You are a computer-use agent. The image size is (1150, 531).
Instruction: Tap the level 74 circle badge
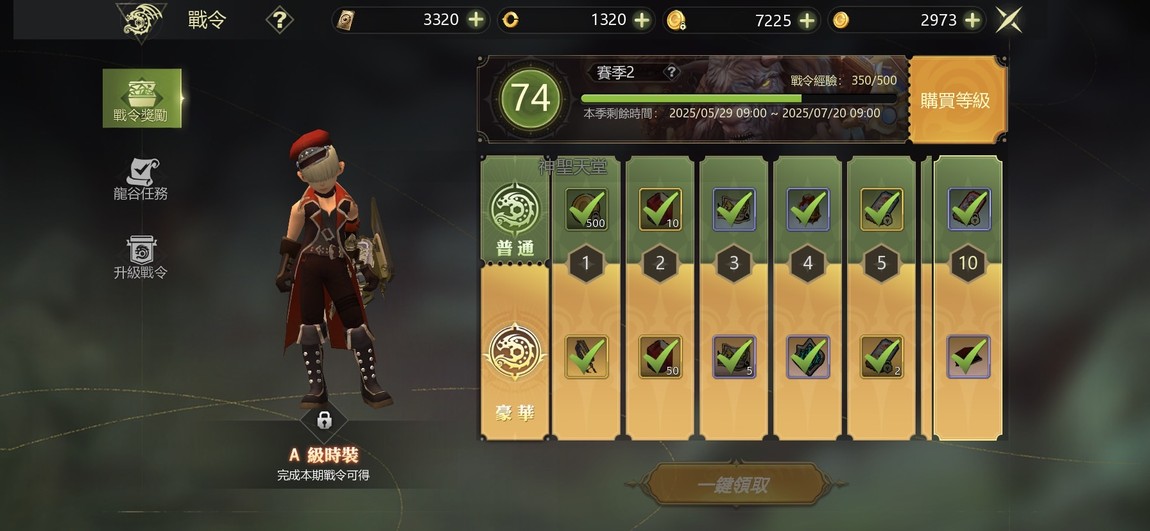point(530,98)
